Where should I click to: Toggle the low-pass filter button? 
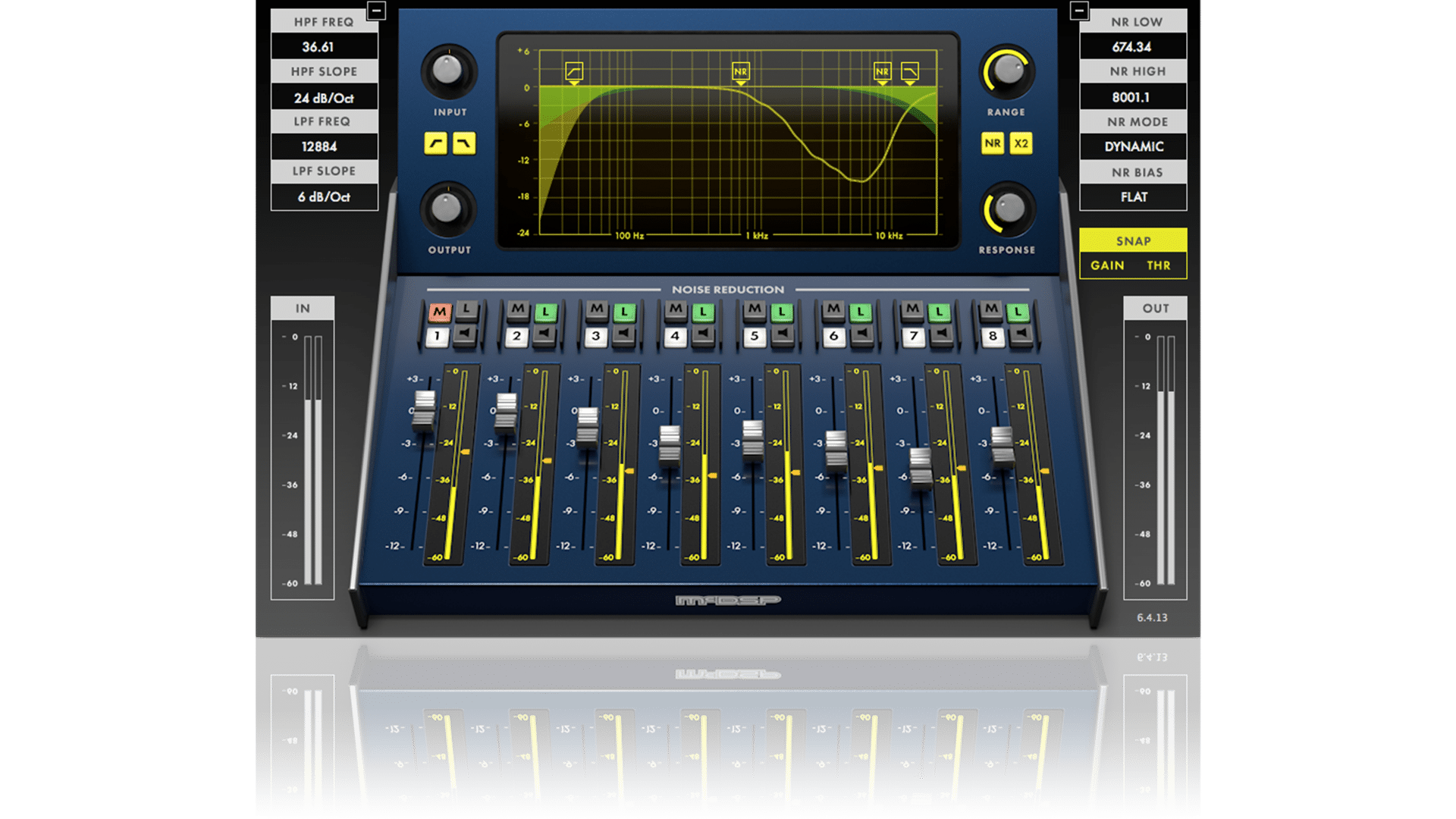(464, 143)
